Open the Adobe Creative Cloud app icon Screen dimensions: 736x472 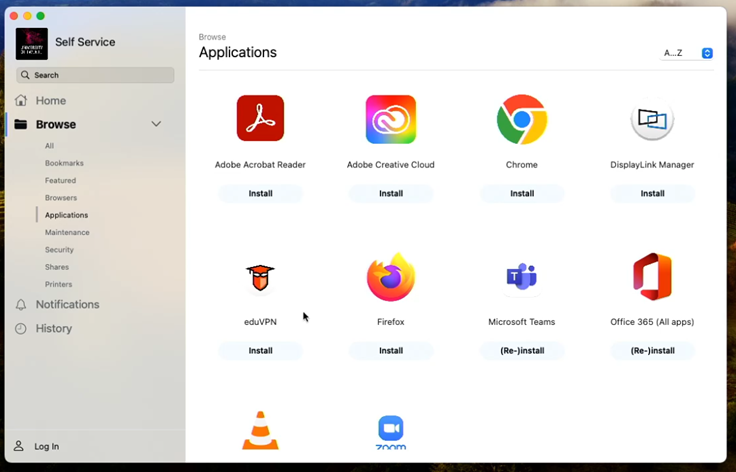(391, 119)
